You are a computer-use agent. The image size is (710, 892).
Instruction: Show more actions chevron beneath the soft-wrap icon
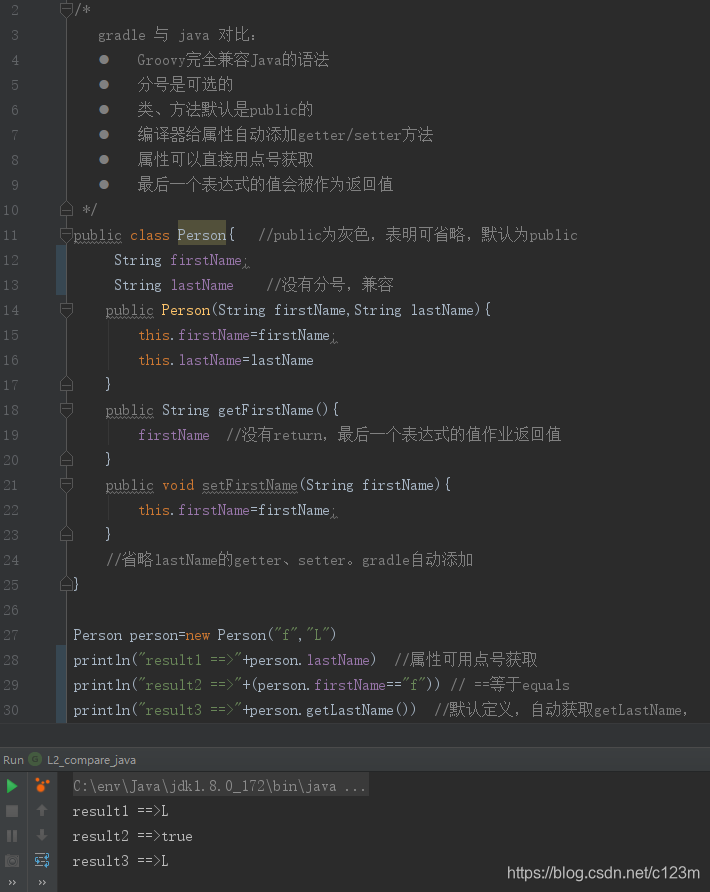point(42,882)
